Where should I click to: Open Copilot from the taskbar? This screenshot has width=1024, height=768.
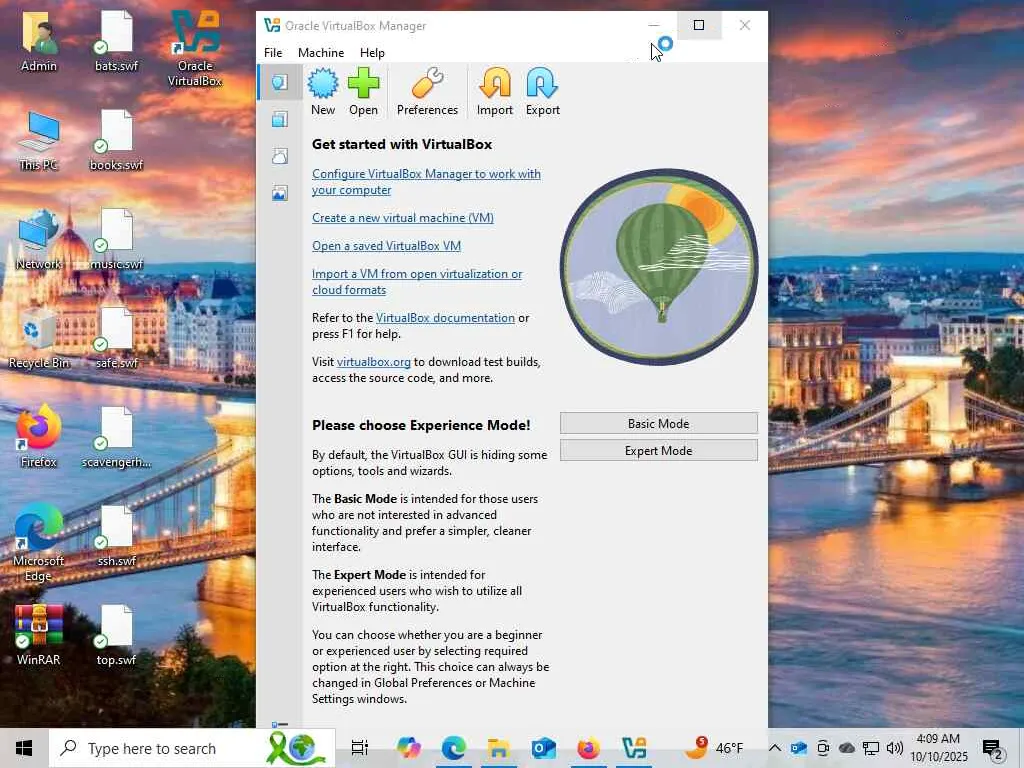tap(409, 748)
